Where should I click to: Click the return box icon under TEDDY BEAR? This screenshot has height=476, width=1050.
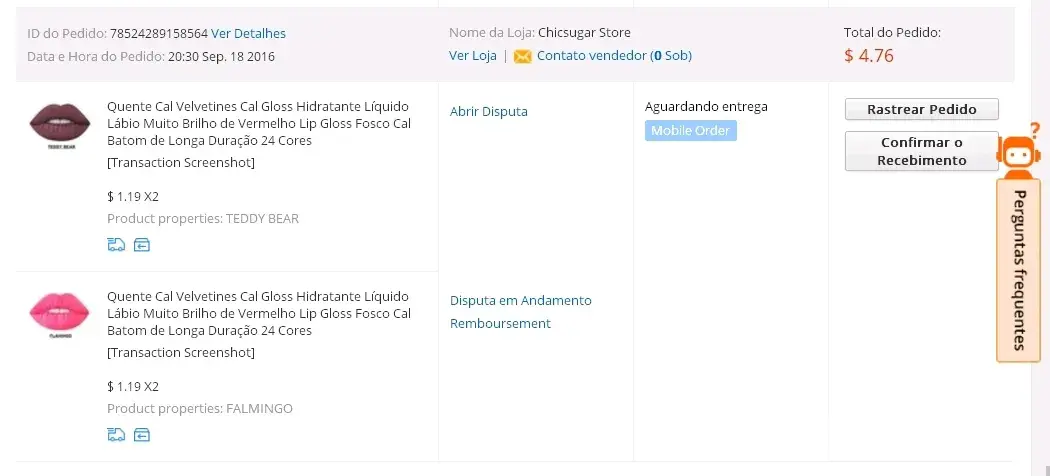point(142,244)
